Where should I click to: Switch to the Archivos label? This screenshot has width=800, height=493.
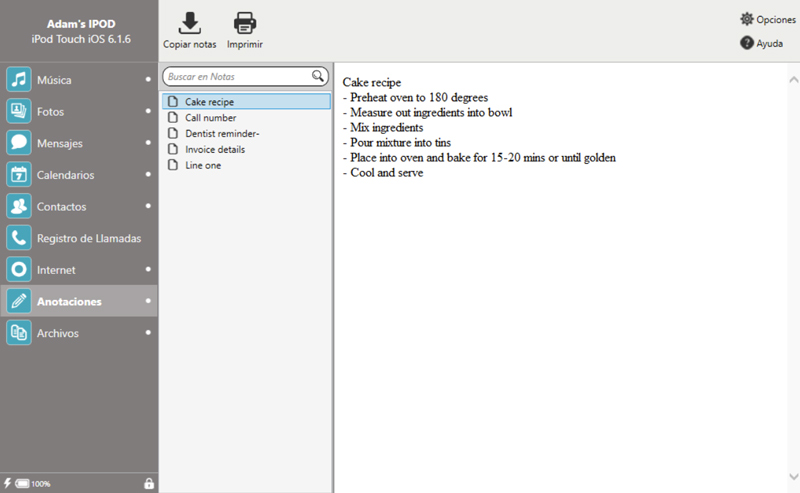point(58,333)
